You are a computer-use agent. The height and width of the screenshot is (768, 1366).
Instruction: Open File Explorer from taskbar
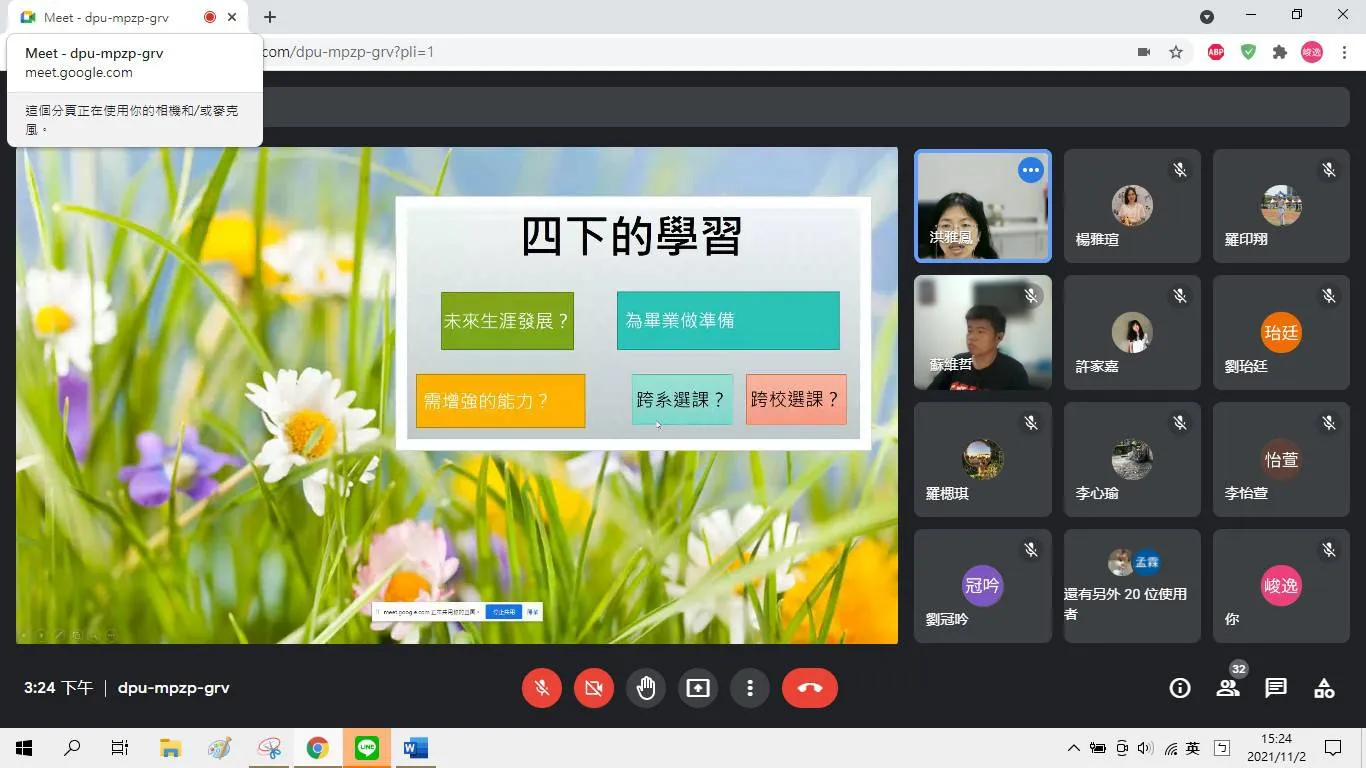coord(170,748)
